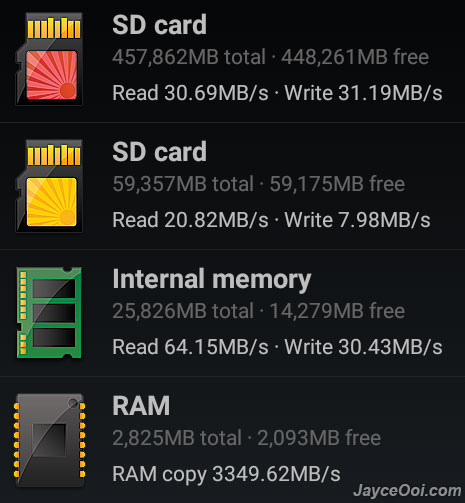The image size is (465, 503).
Task: Click the yellow SD card icon
Action: click(x=49, y=186)
